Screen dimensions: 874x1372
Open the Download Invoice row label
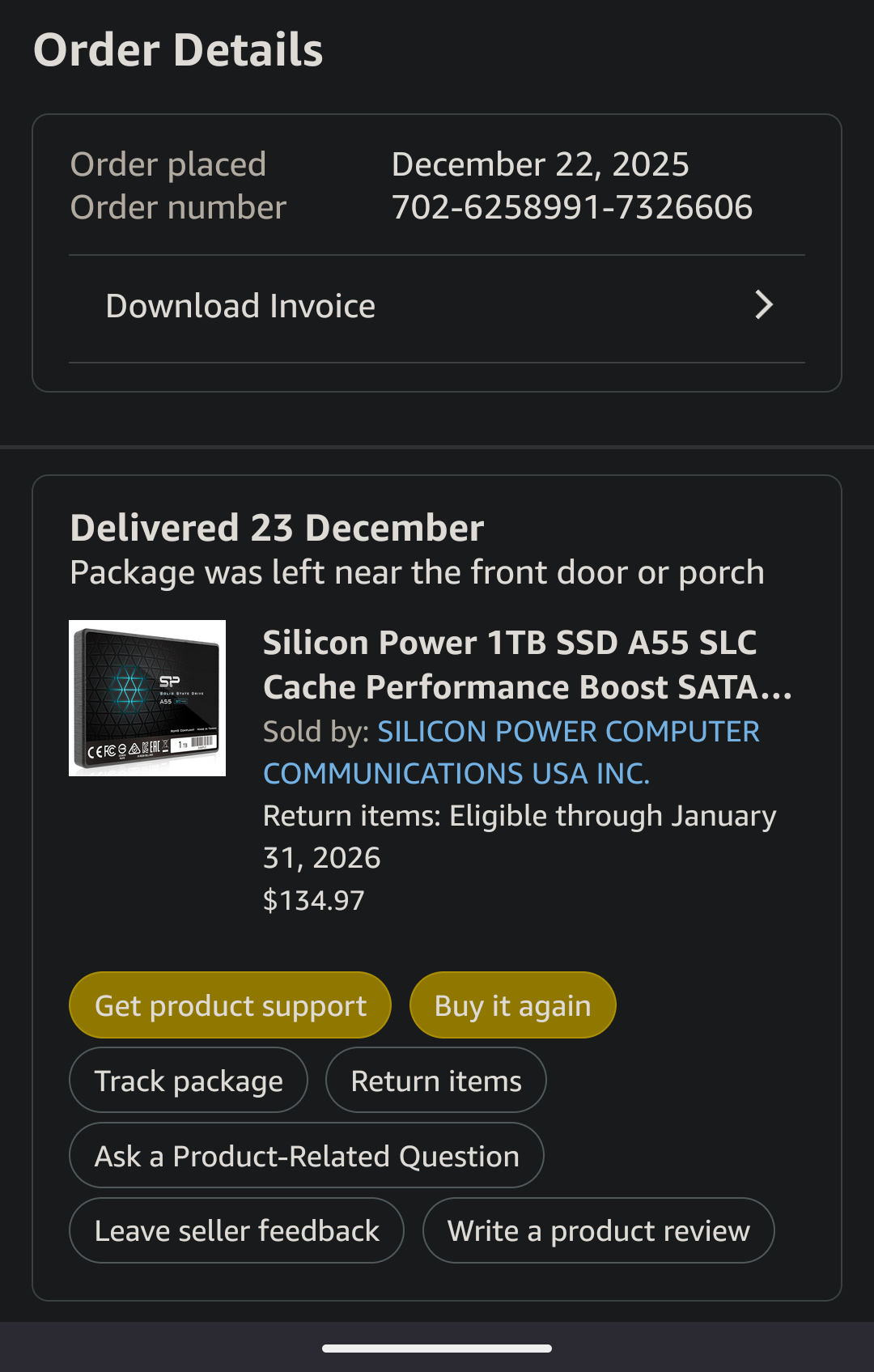pos(240,307)
